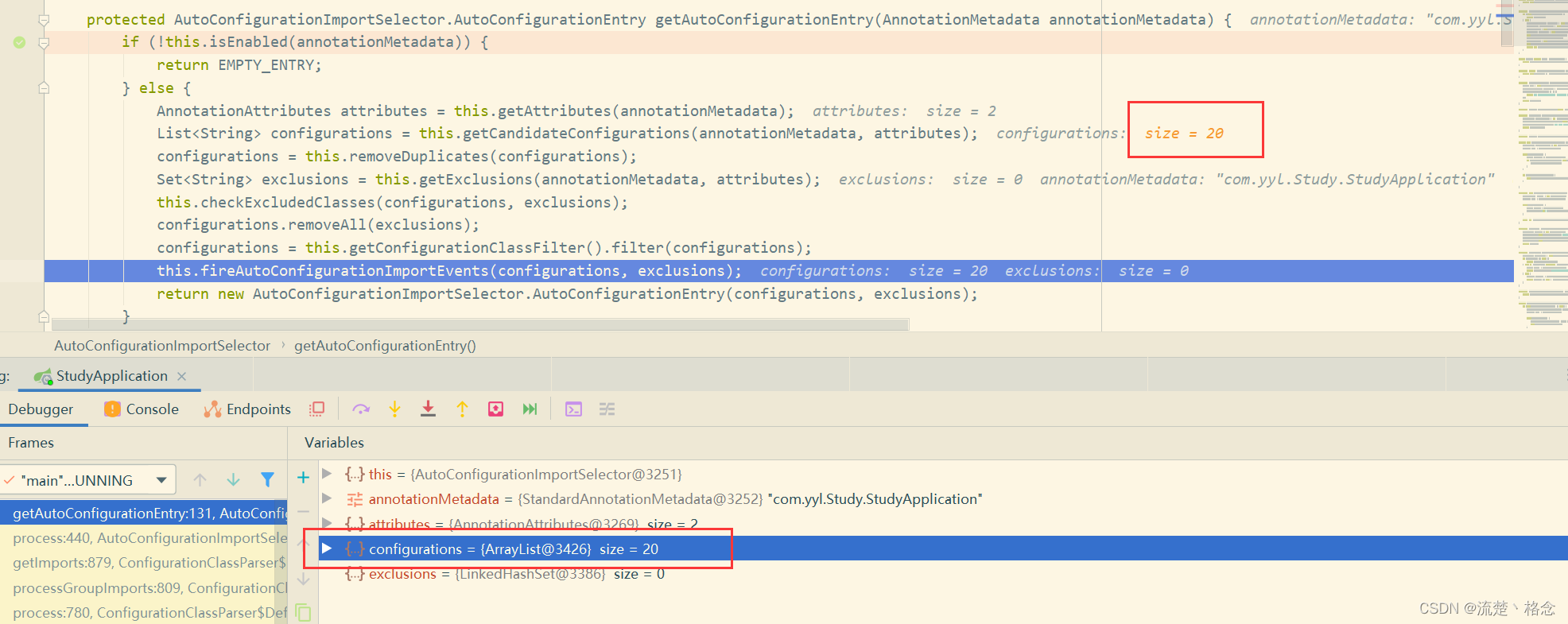
Task: Select frame processGroupImports:809
Action: point(143,587)
